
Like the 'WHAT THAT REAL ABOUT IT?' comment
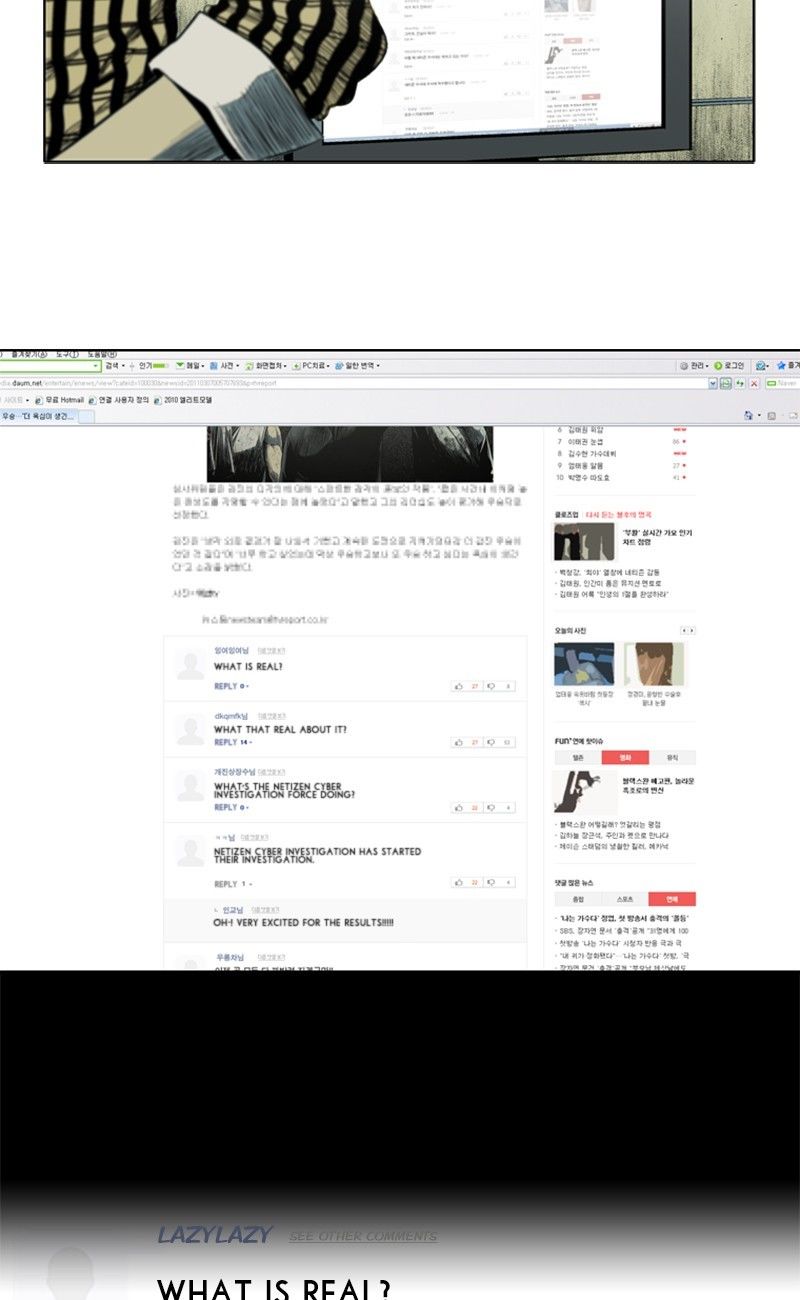pyautogui.click(x=459, y=742)
